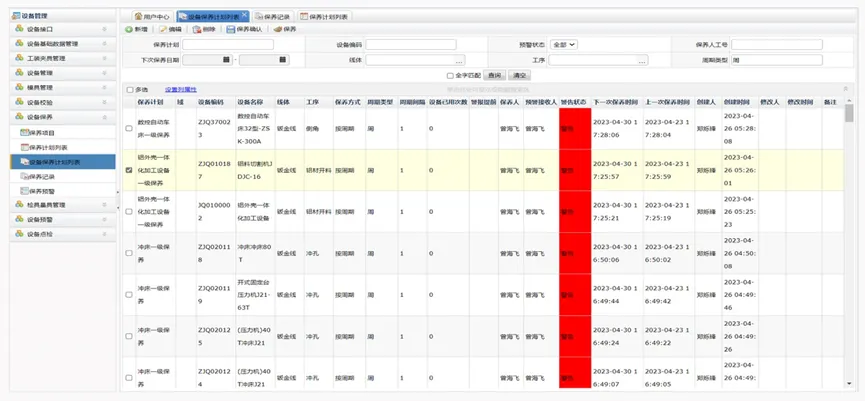This screenshot has height=401, width=865.
Task: Expand the 设备管理 sidebar section chevron
Action: [105, 73]
